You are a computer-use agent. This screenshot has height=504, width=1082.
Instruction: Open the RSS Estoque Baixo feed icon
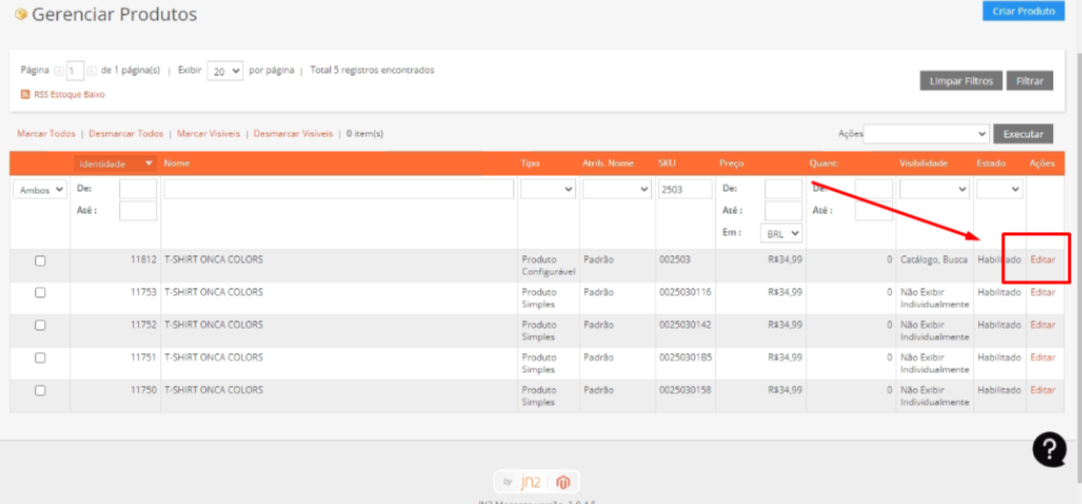25,95
